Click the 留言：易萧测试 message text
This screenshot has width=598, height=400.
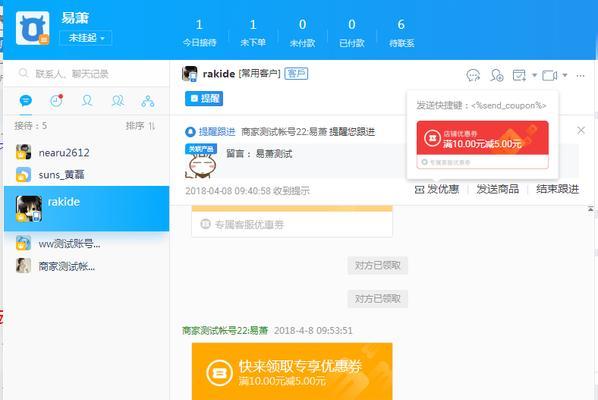click(x=259, y=154)
